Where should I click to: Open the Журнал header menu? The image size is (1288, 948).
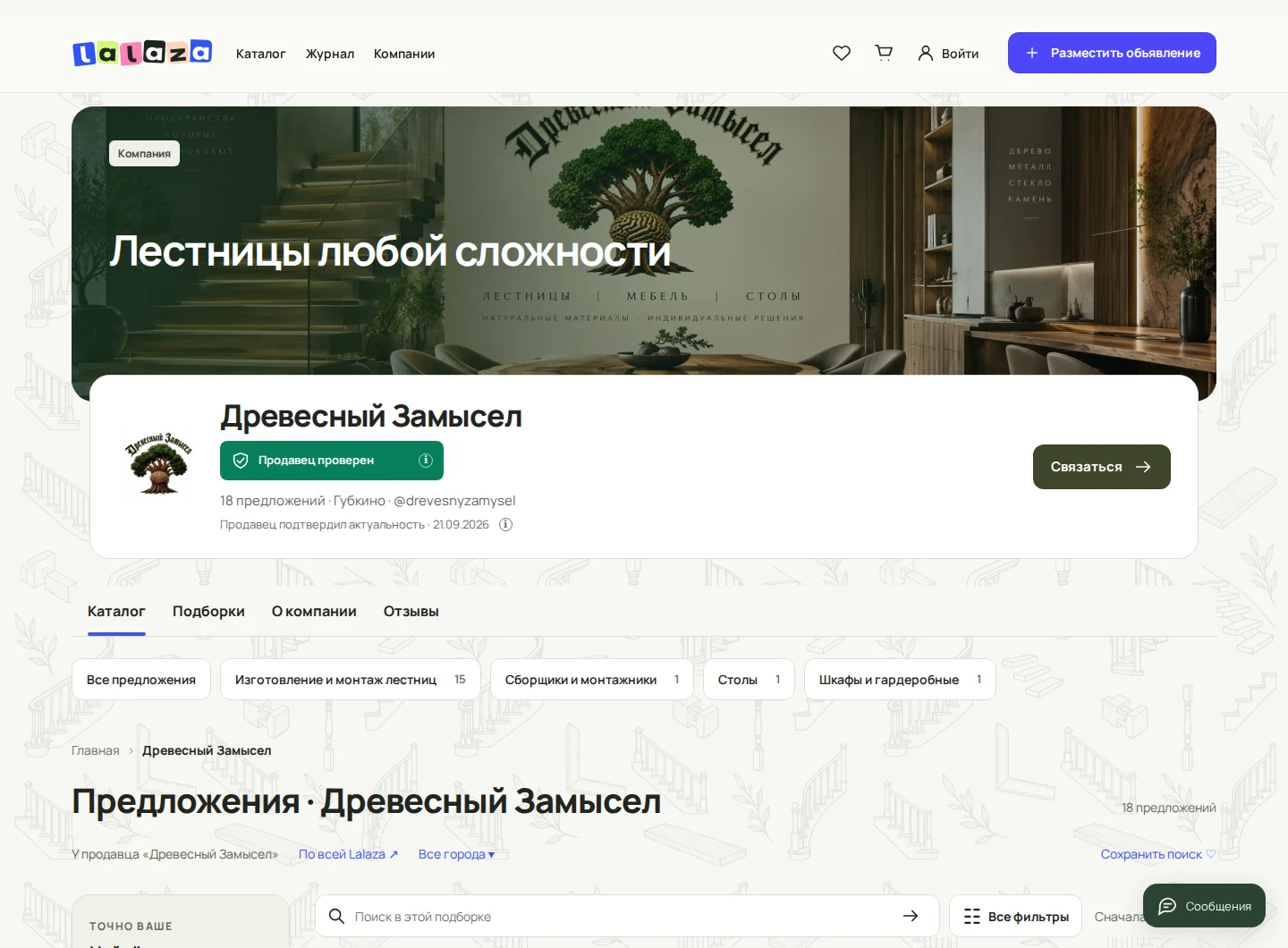(x=330, y=54)
